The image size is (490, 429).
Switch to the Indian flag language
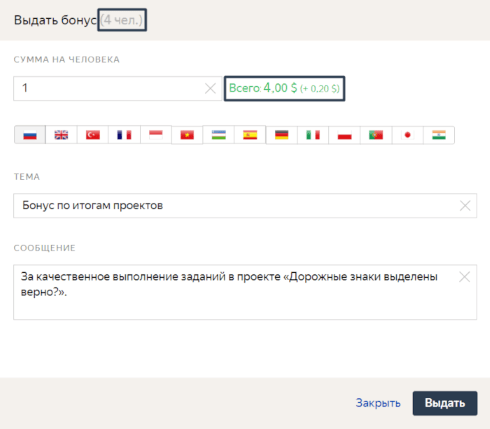pos(439,135)
